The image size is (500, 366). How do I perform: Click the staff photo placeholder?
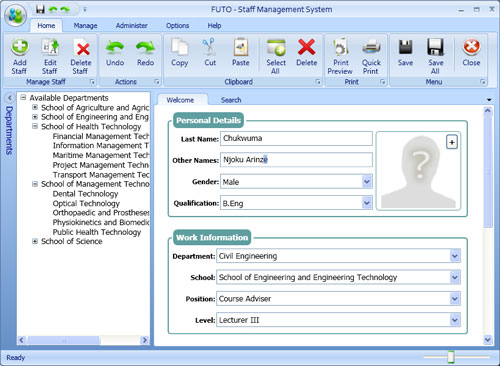pos(418,171)
